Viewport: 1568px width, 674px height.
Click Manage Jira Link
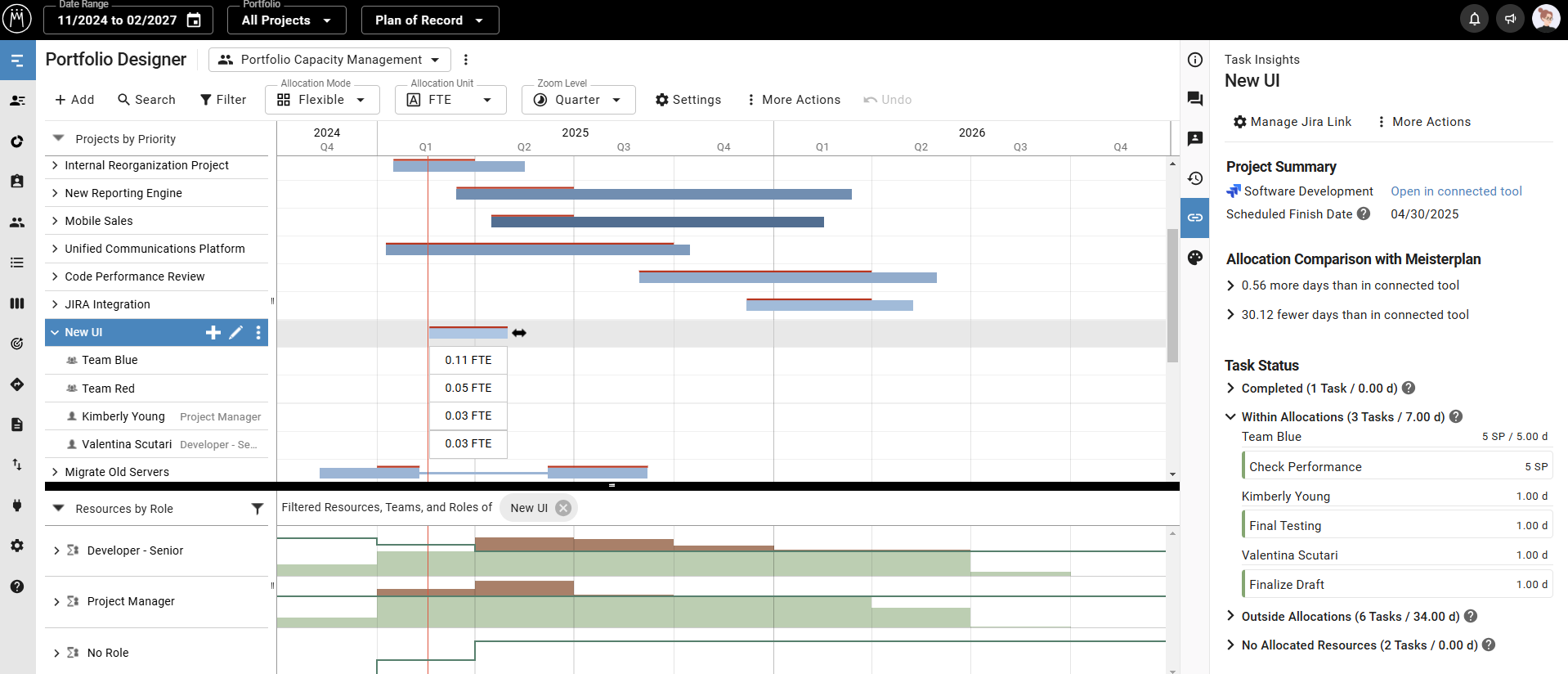coord(1292,122)
